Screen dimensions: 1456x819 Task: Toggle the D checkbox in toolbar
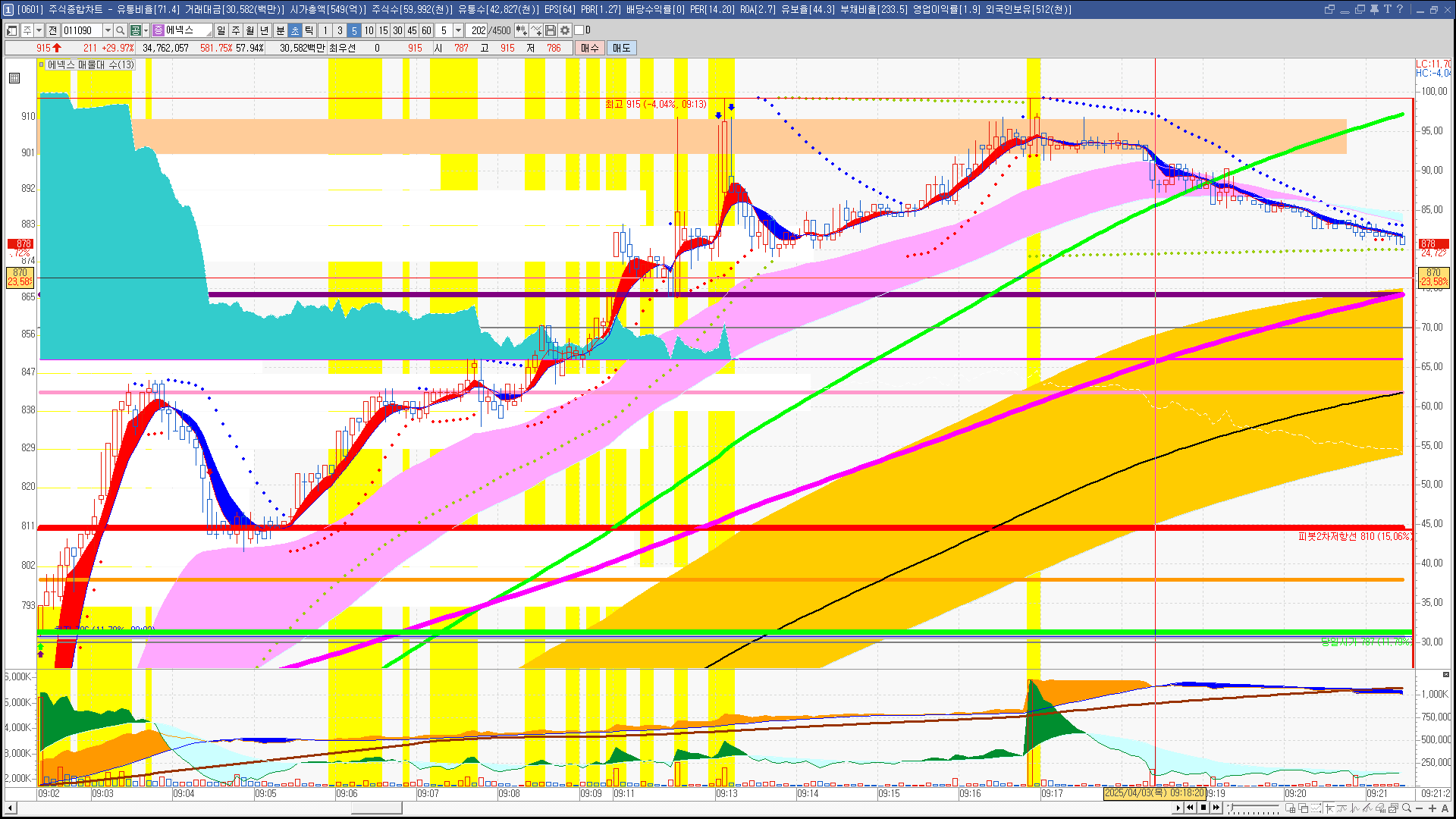[x=579, y=30]
